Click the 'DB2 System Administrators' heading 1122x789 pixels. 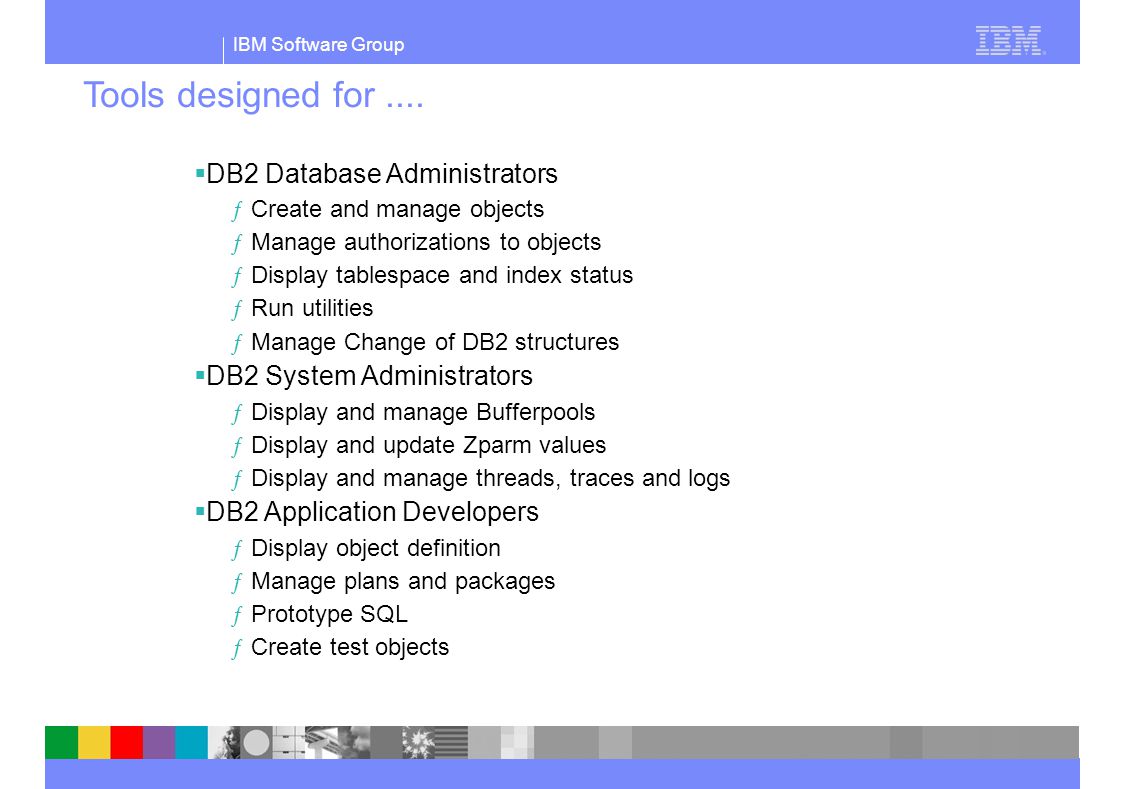369,376
